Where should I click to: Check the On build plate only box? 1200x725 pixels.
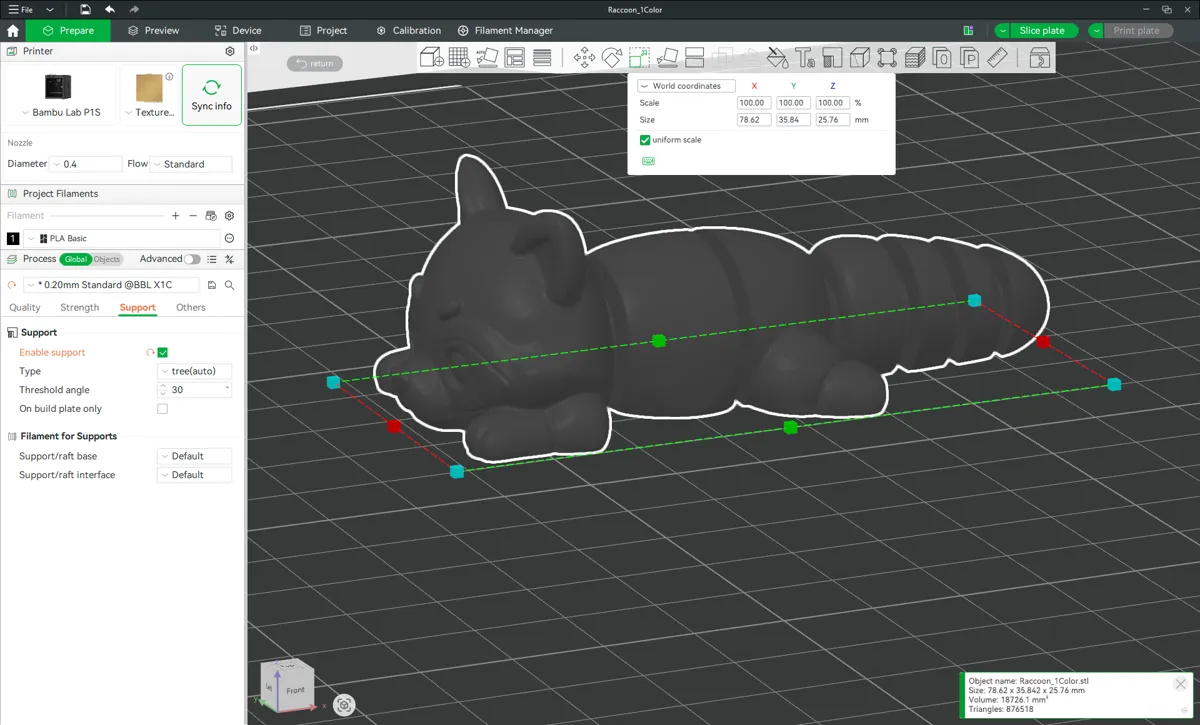pyautogui.click(x=163, y=409)
